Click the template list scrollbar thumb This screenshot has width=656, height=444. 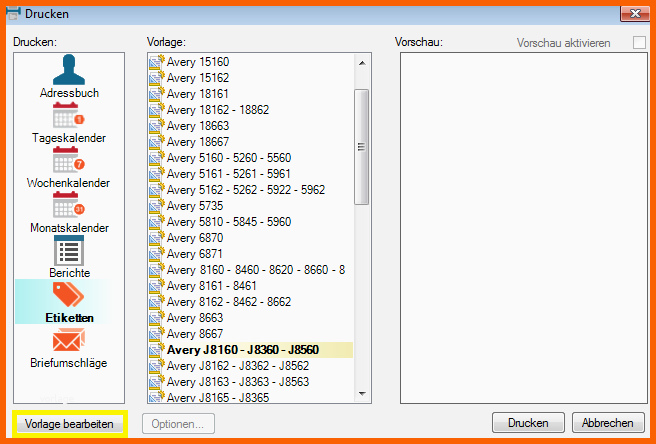coord(361,147)
